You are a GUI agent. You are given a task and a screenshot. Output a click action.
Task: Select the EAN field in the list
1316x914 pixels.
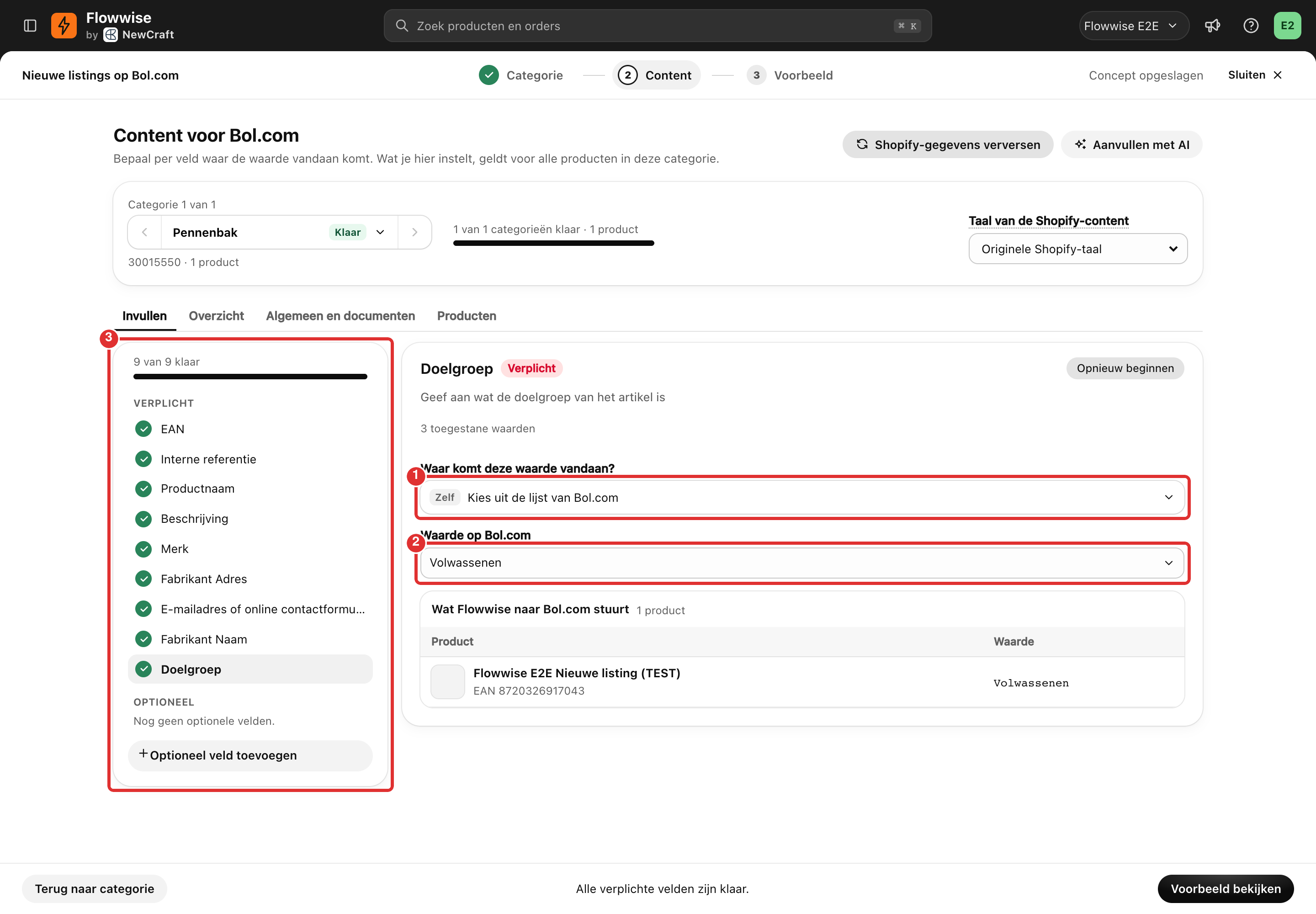pyautogui.click(x=250, y=429)
